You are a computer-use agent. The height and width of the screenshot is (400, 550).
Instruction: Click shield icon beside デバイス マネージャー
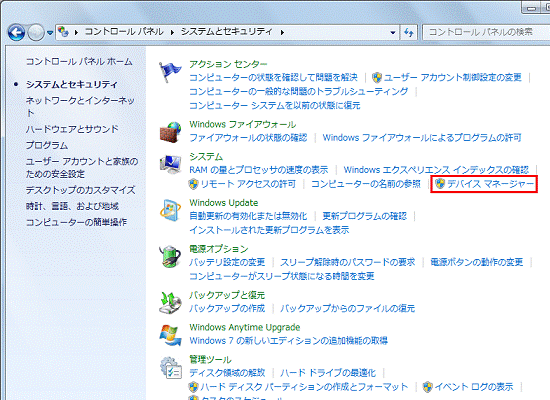click(x=440, y=184)
